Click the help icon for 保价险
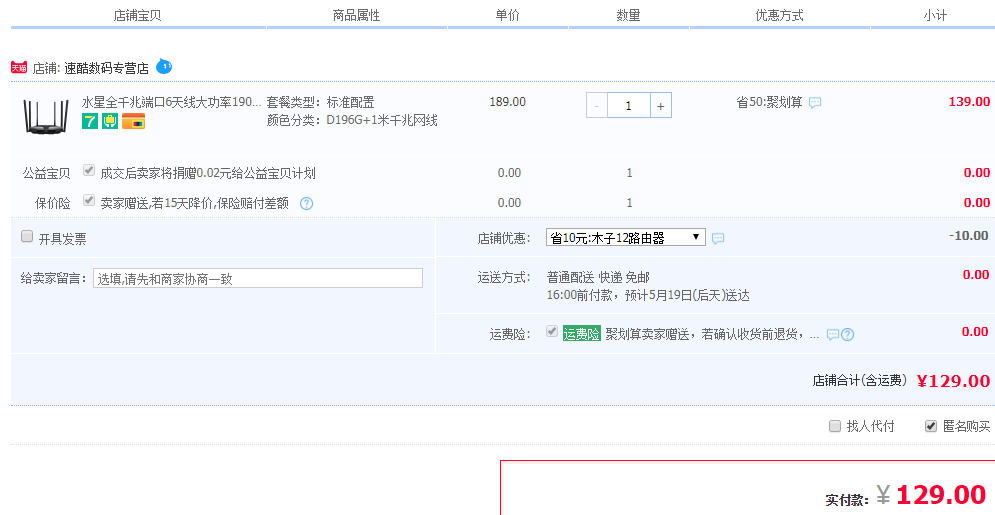 [306, 204]
